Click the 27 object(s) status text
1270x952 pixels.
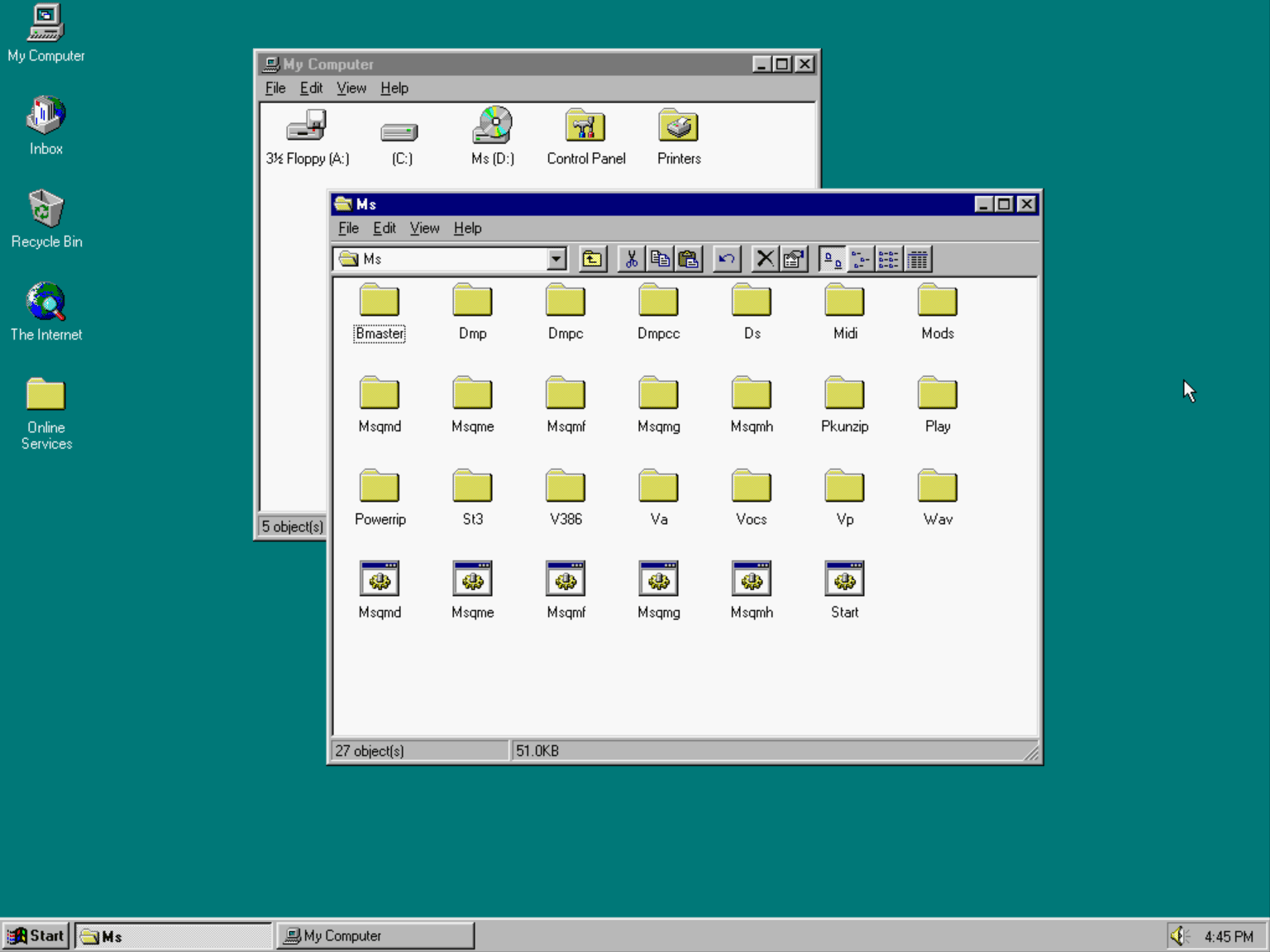(x=370, y=751)
